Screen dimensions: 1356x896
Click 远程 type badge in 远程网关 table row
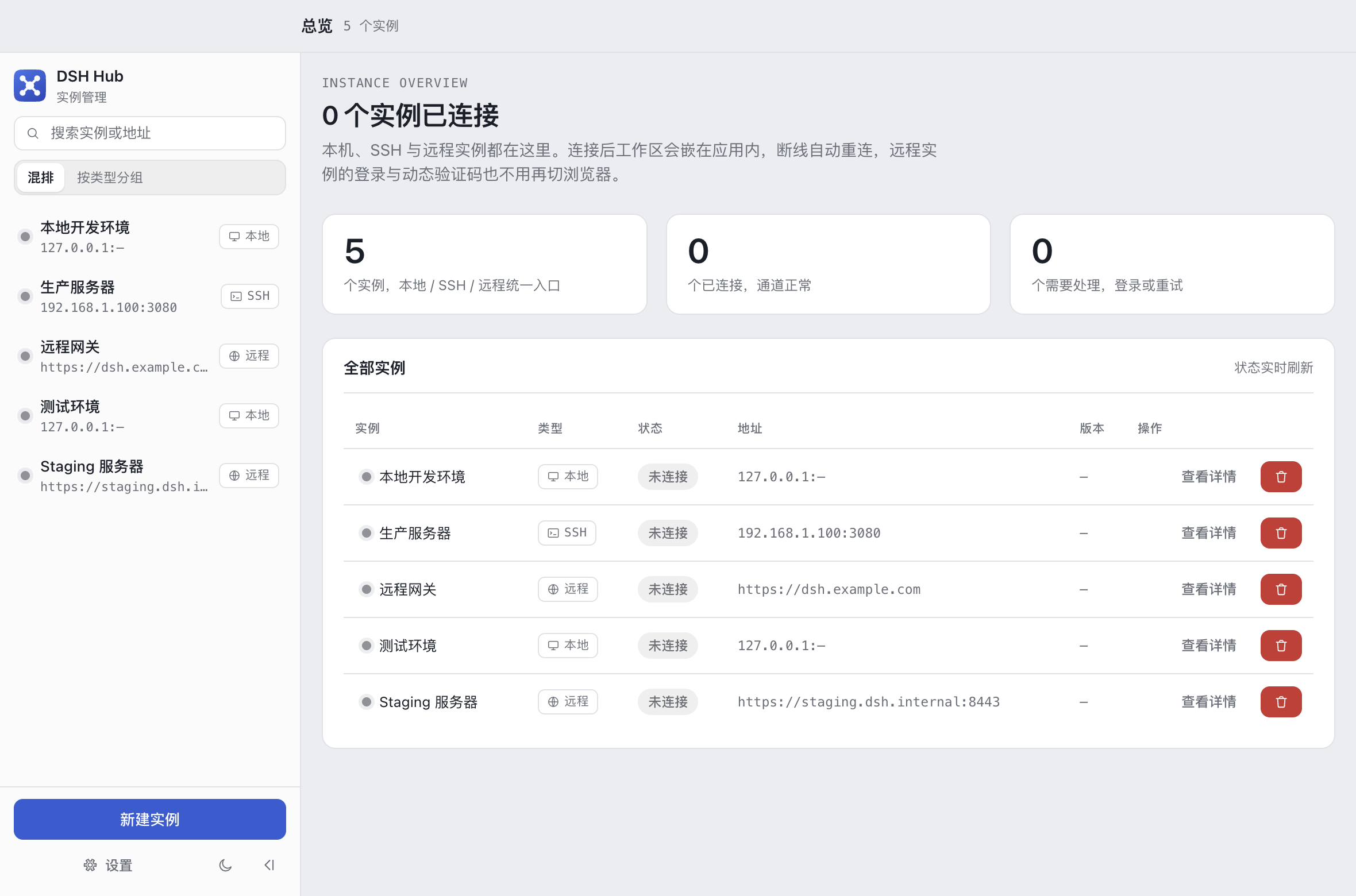(568, 589)
